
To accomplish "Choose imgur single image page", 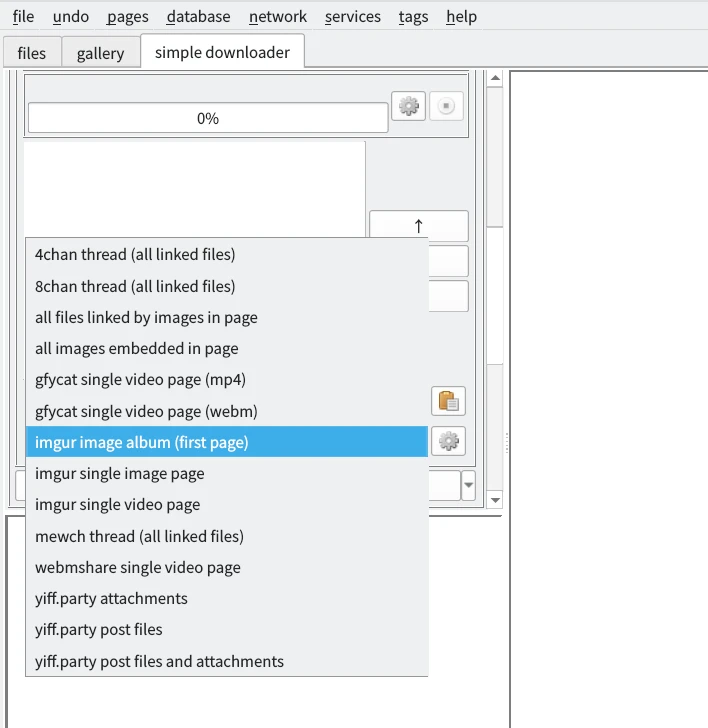I will [x=227, y=474].
